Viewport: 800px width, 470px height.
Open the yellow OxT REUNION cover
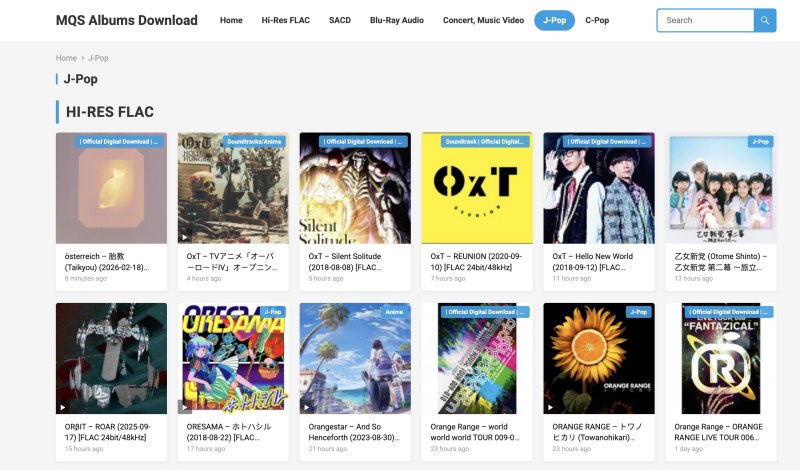477,188
